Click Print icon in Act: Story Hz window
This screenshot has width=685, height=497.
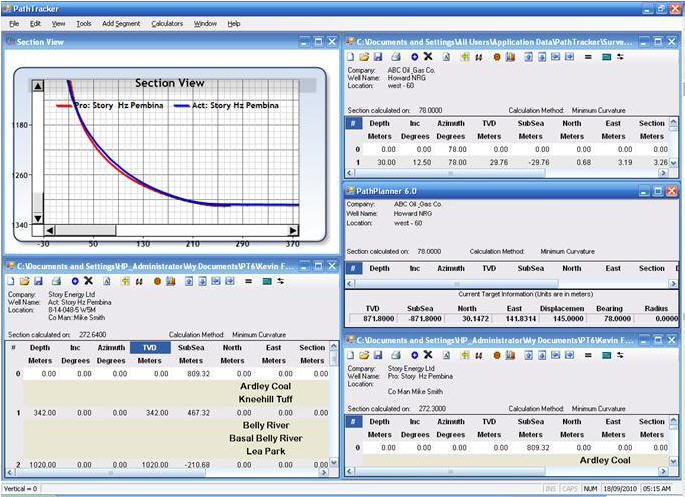(56, 281)
